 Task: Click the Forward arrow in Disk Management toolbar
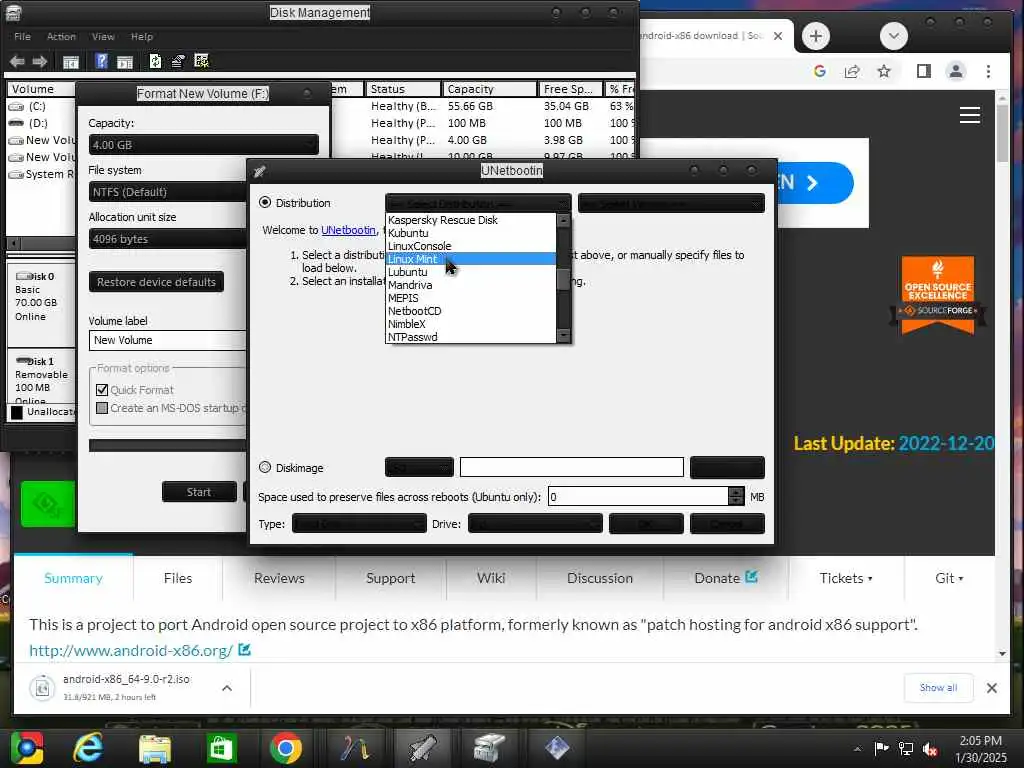click(40, 61)
